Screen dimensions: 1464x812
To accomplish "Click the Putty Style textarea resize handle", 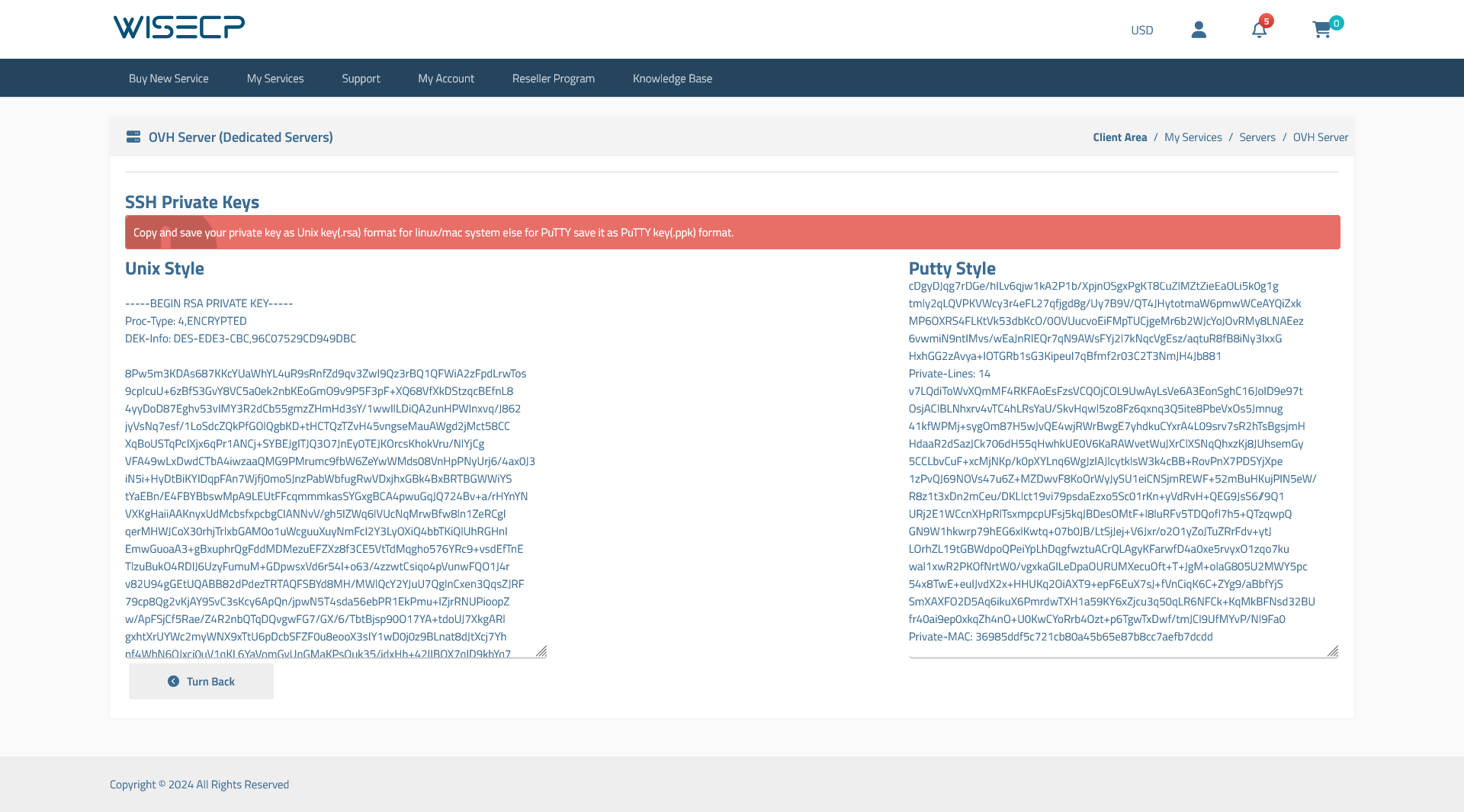I will coord(1333,651).
